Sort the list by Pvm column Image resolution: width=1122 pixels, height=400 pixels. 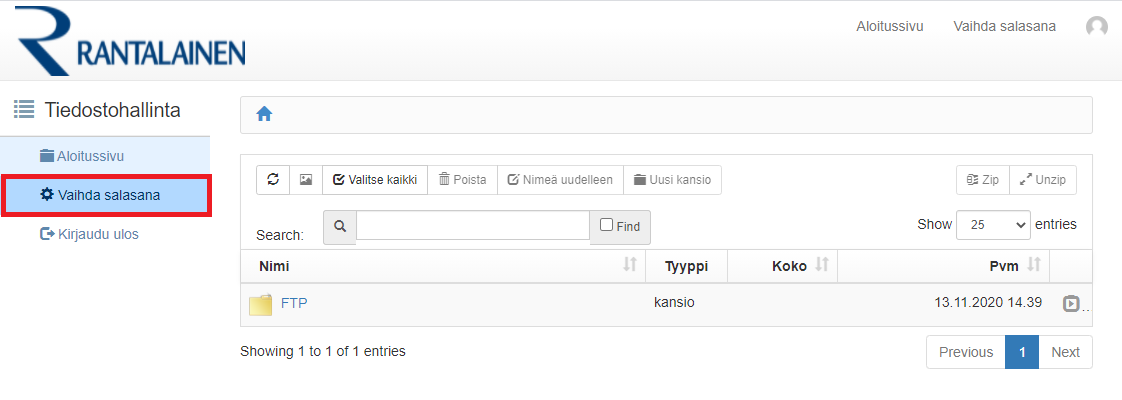pos(1035,265)
